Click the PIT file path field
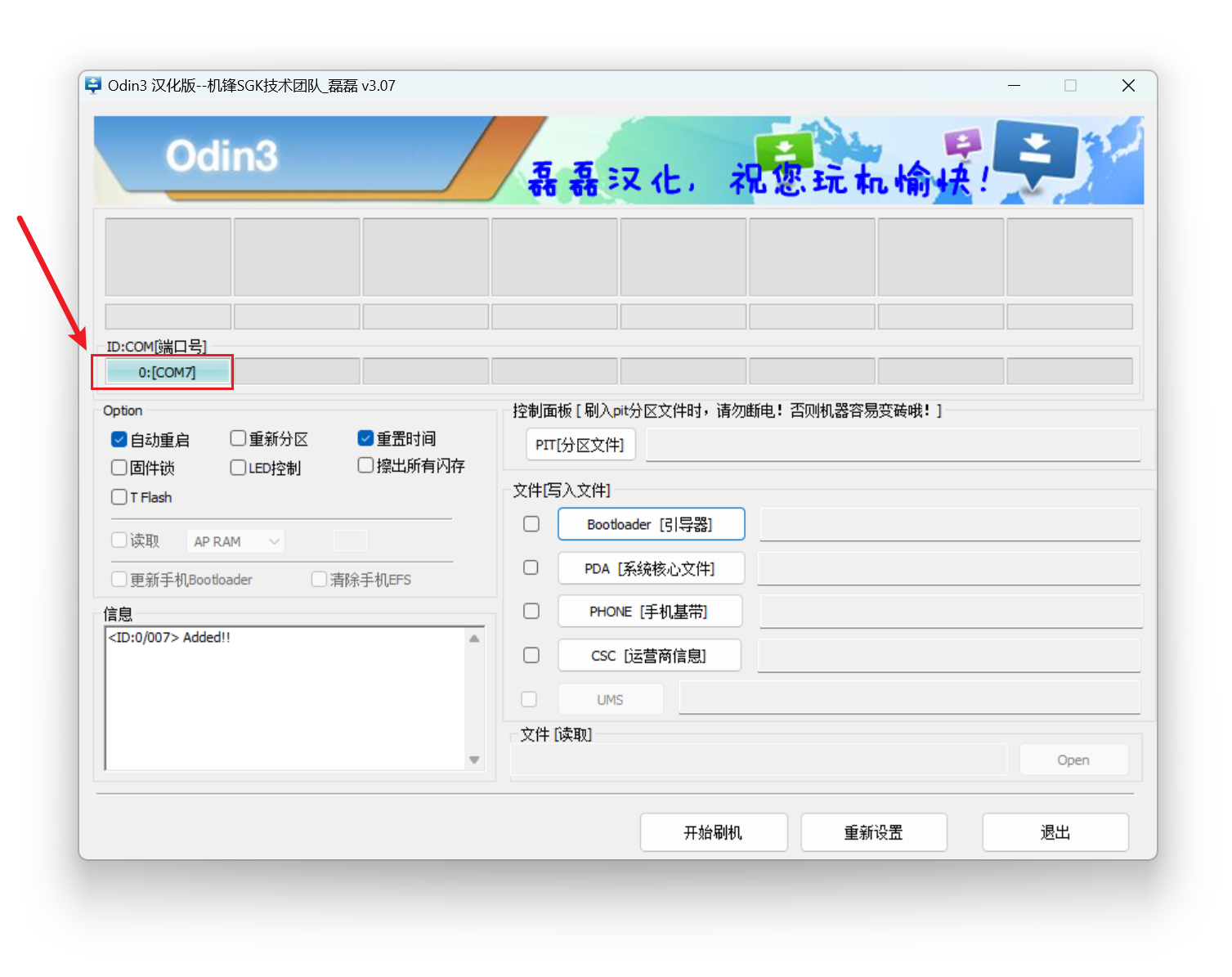The width and height of the screenshot is (1232, 977). [893, 445]
